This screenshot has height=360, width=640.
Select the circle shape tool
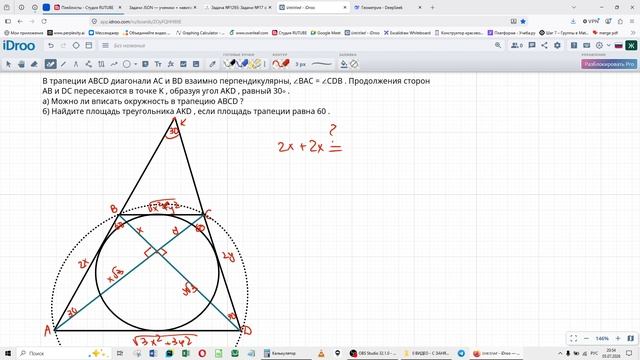tap(127, 64)
